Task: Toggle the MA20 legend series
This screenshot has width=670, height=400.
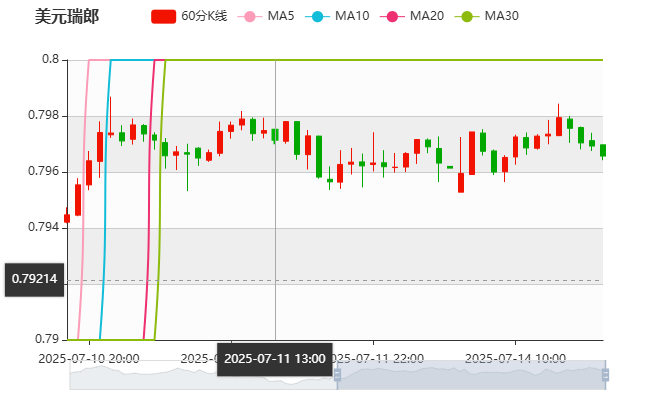Action: pos(412,16)
